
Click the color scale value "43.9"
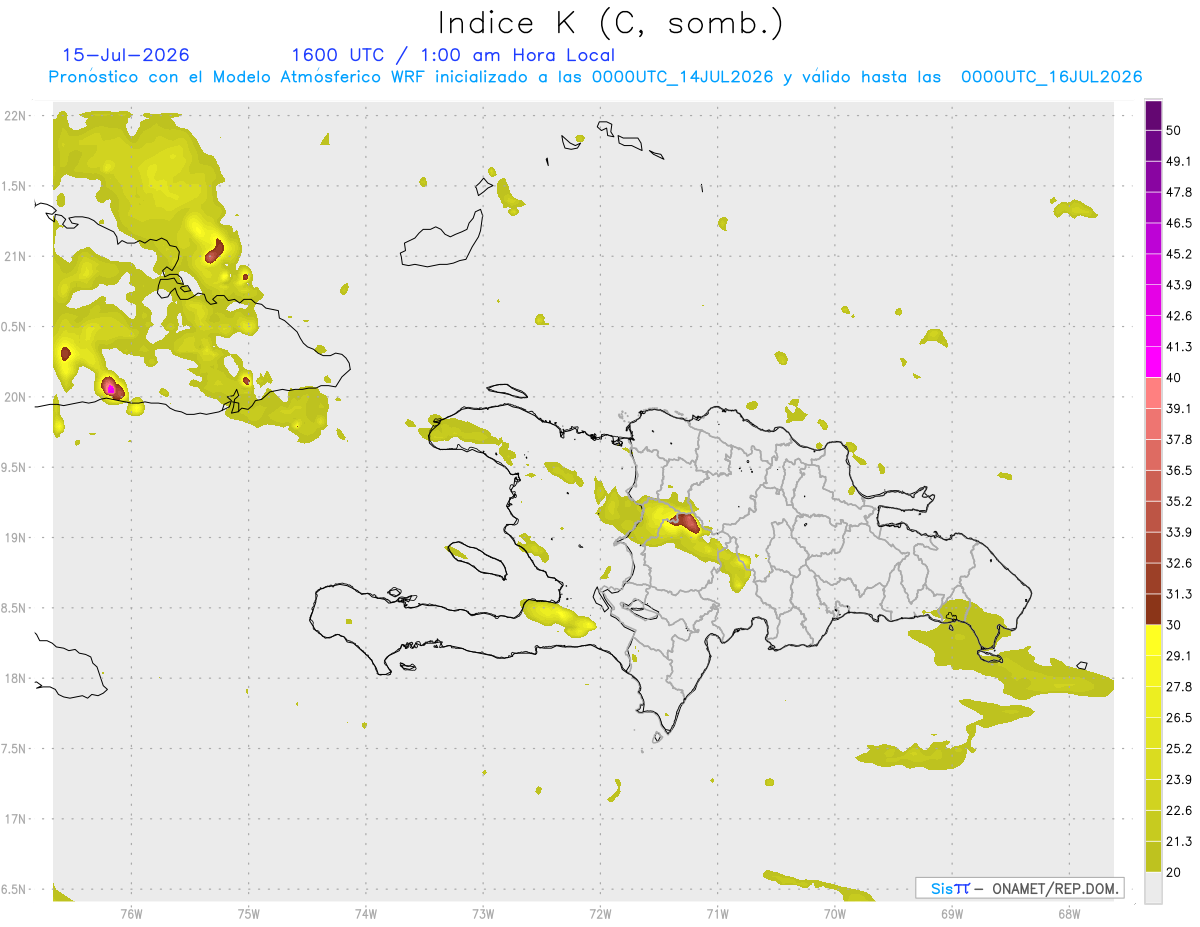1179,285
